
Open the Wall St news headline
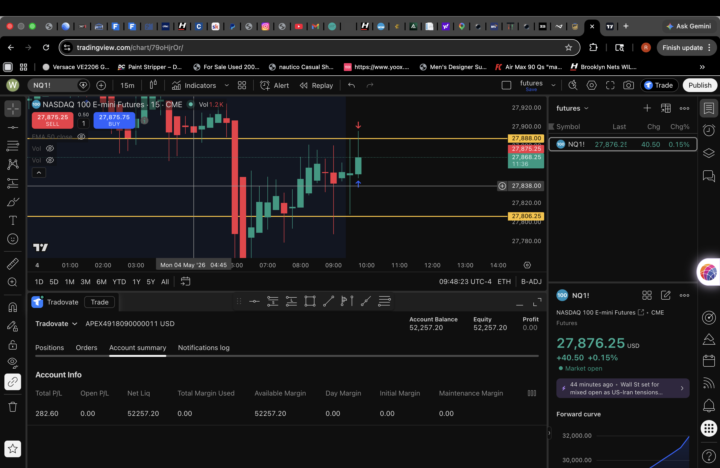(623, 388)
